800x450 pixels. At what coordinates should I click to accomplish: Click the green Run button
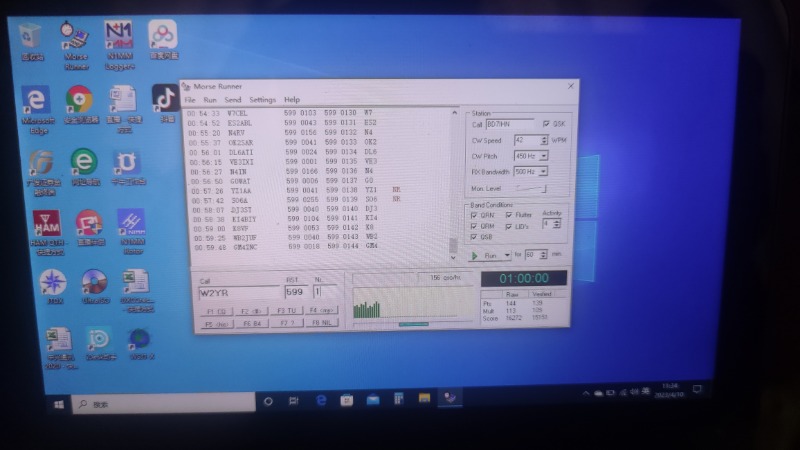coord(485,255)
